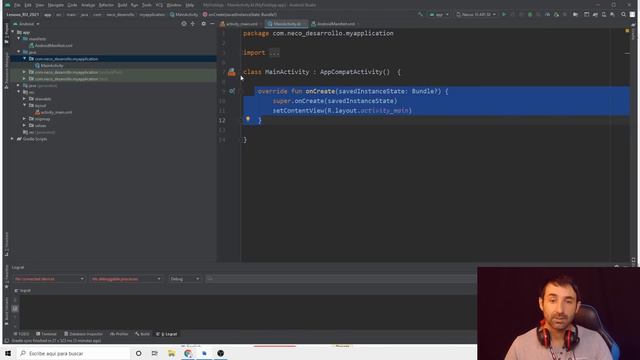Open the Profiler tool window tab

[119, 334]
